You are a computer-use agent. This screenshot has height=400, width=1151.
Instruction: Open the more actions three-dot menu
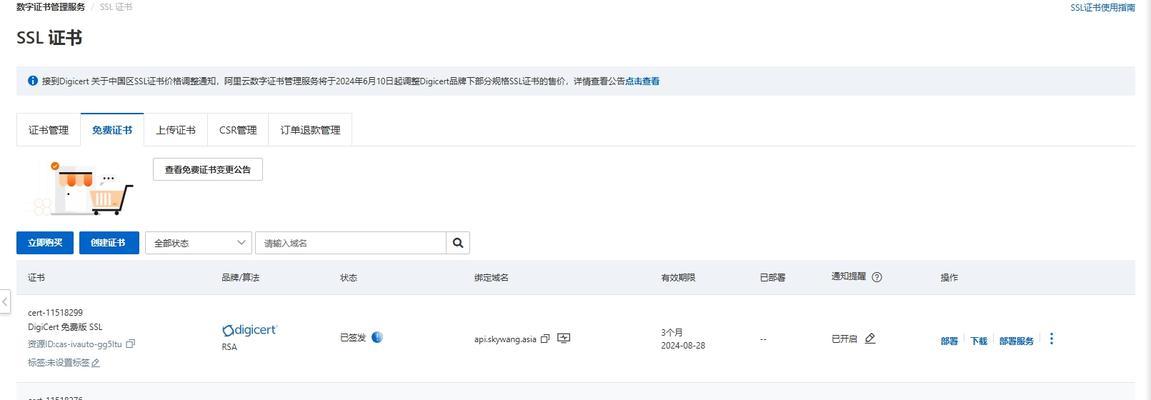1051,338
